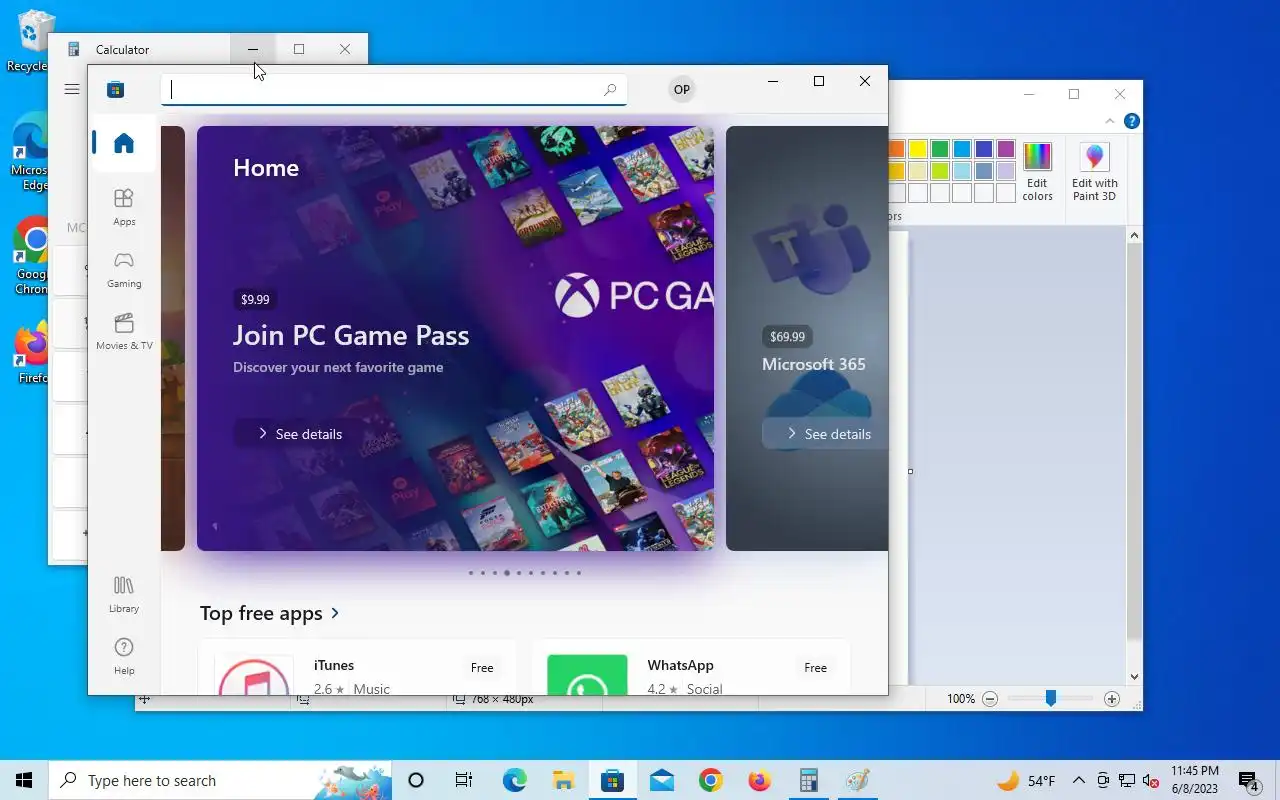Pick the orange color in Paint palette
The image size is (1280, 800).
point(896,149)
